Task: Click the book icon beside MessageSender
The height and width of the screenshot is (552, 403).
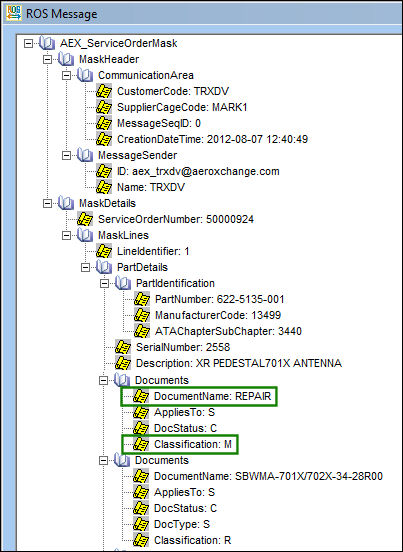Action: point(85,155)
